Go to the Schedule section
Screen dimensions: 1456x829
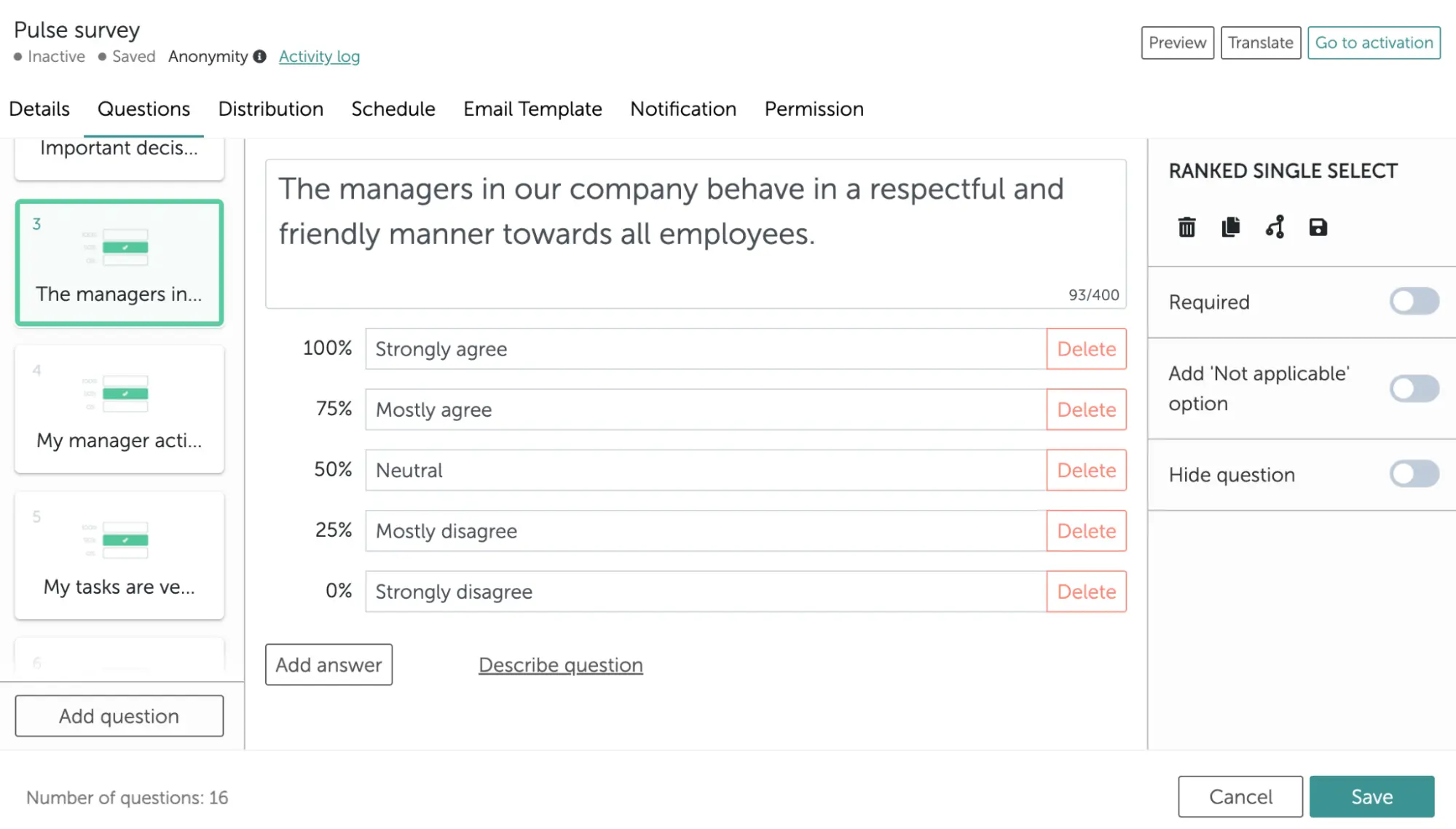[x=393, y=109]
